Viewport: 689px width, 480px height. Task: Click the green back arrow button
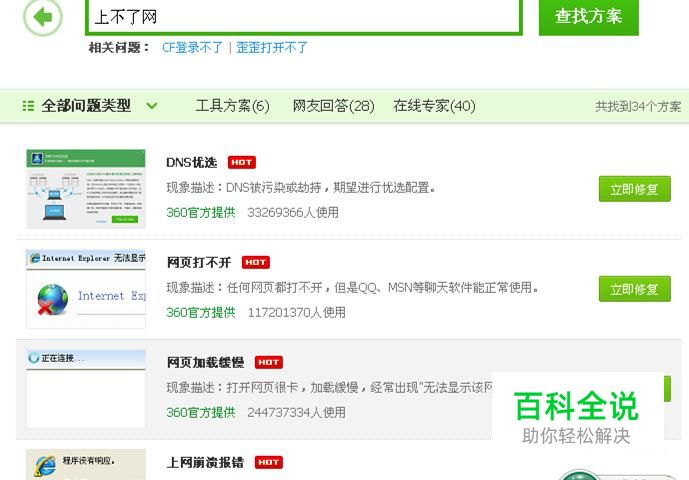43,17
